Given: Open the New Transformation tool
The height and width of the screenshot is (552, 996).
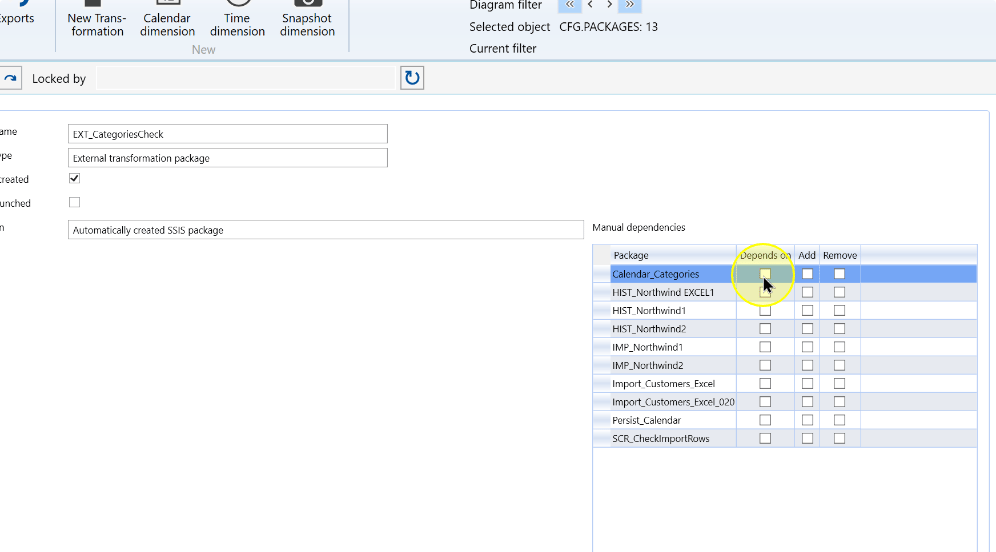Looking at the screenshot, I should point(97,19).
